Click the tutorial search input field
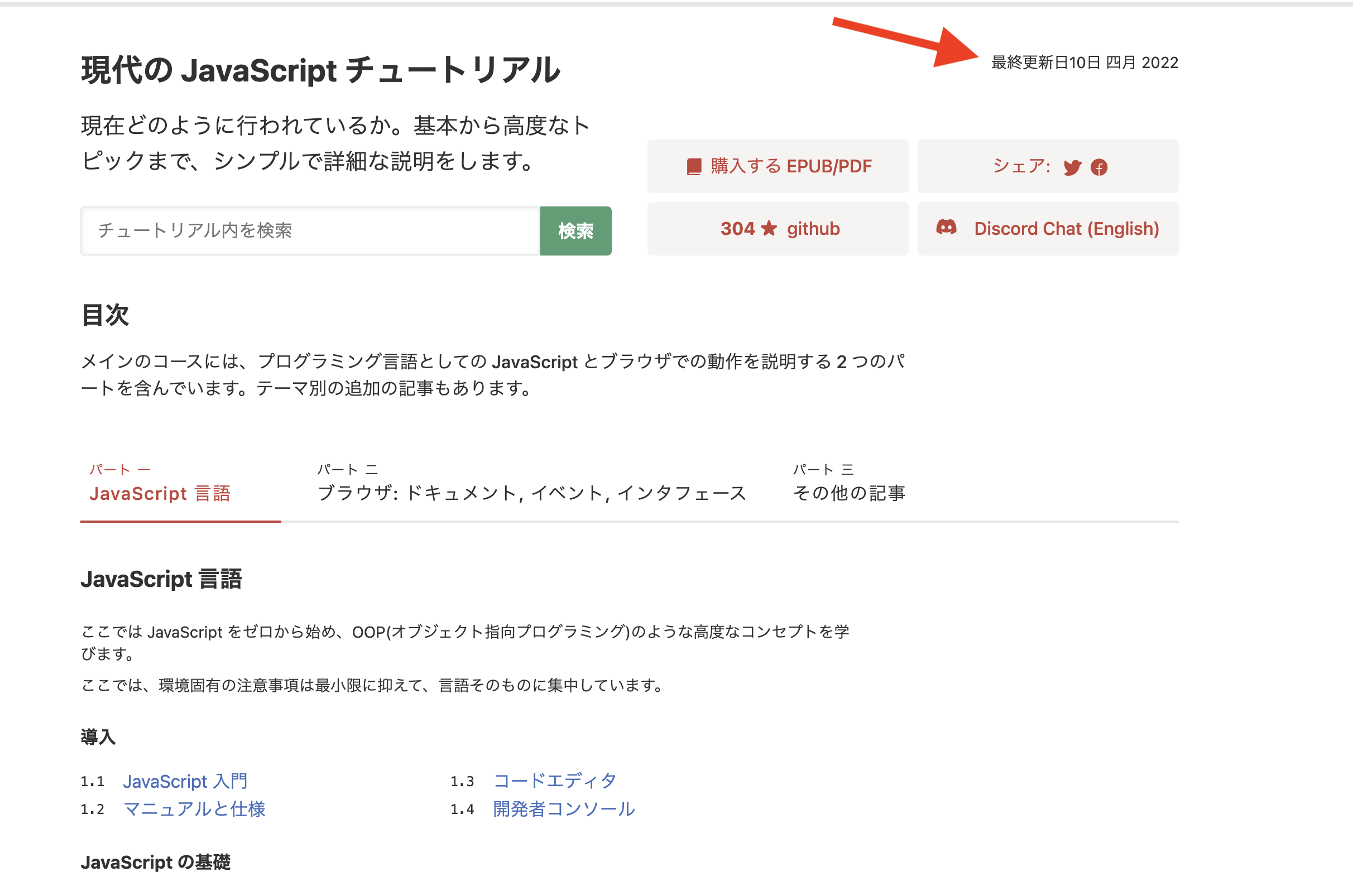This screenshot has height=896, width=1353. tap(310, 231)
